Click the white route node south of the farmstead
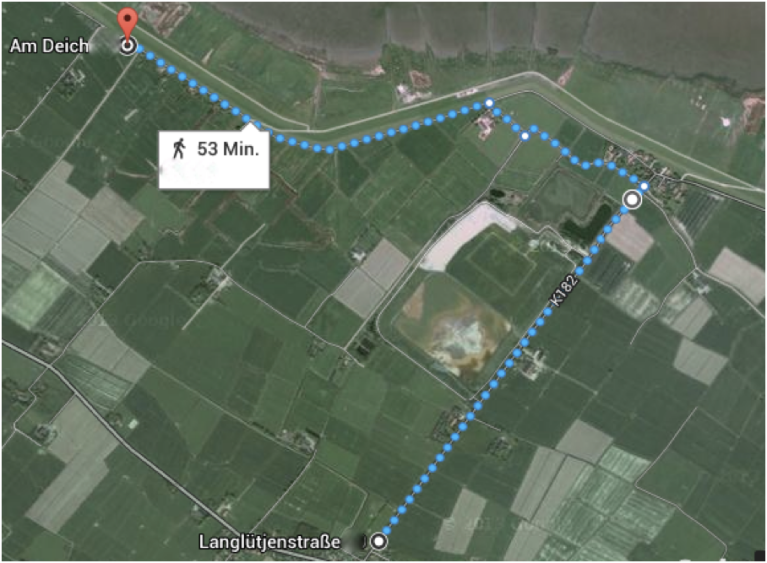The height and width of the screenshot is (563, 767). click(525, 136)
